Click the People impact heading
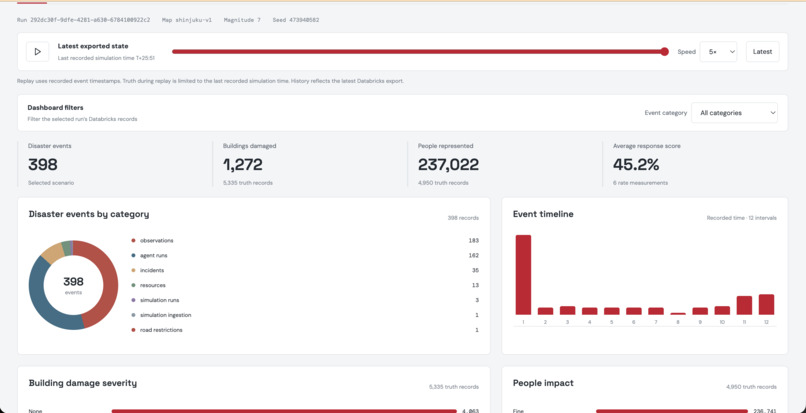 (543, 383)
